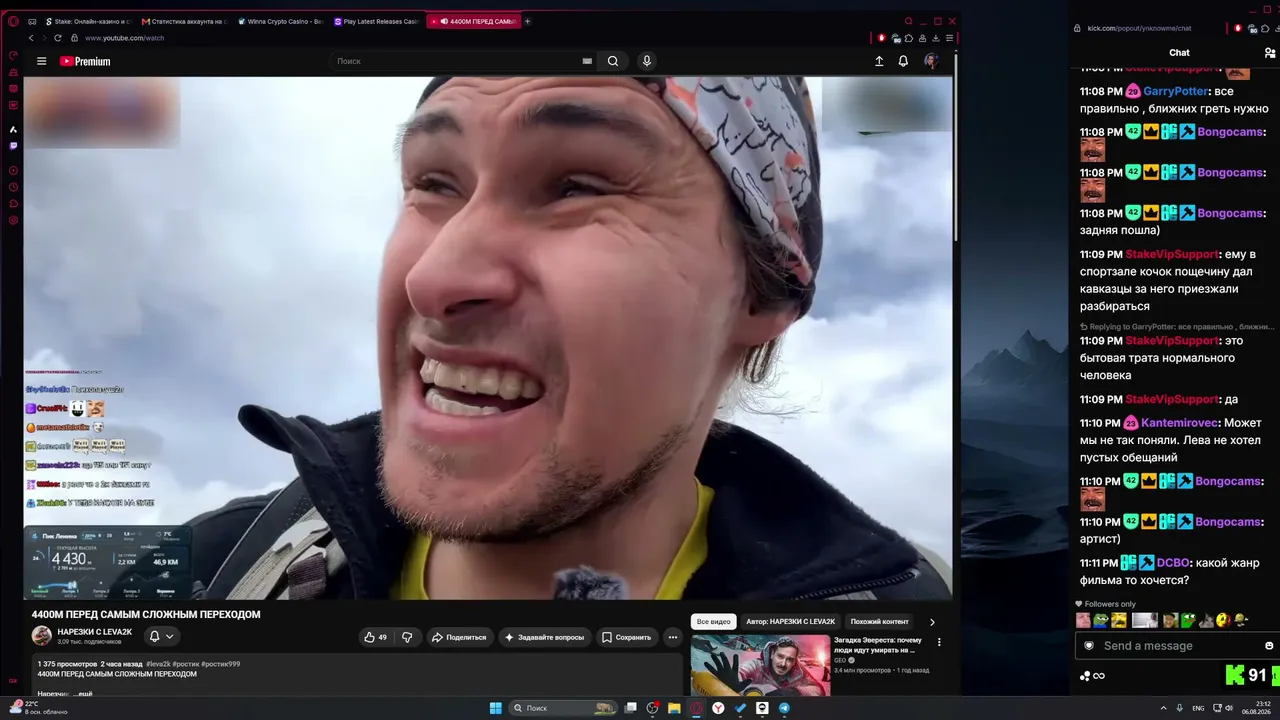Save video with the Сохранить button

pos(626,637)
